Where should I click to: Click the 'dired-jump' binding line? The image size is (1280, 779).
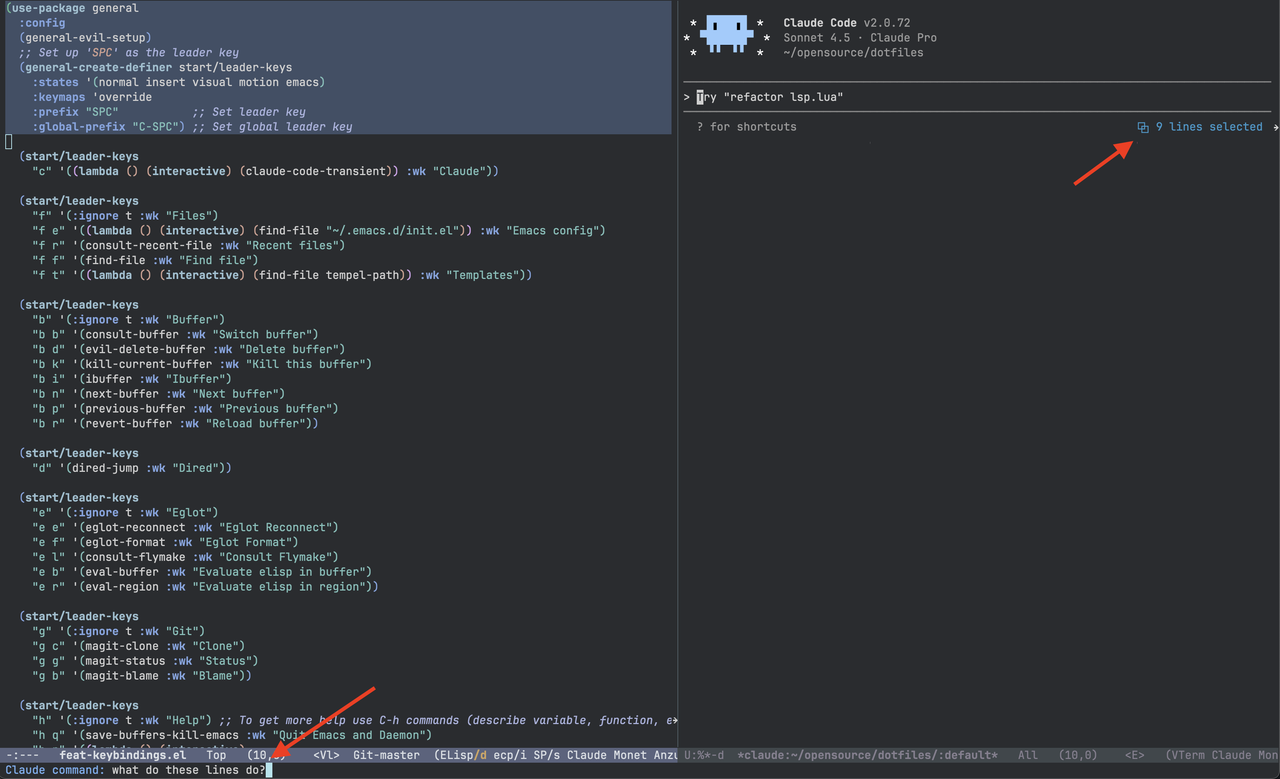click(132, 468)
